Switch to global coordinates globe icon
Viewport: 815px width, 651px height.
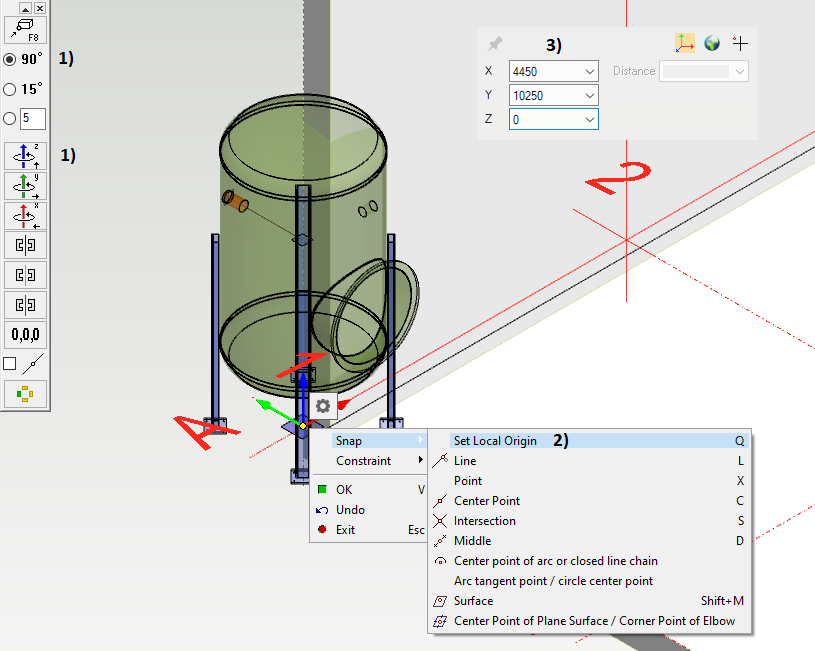coord(712,43)
